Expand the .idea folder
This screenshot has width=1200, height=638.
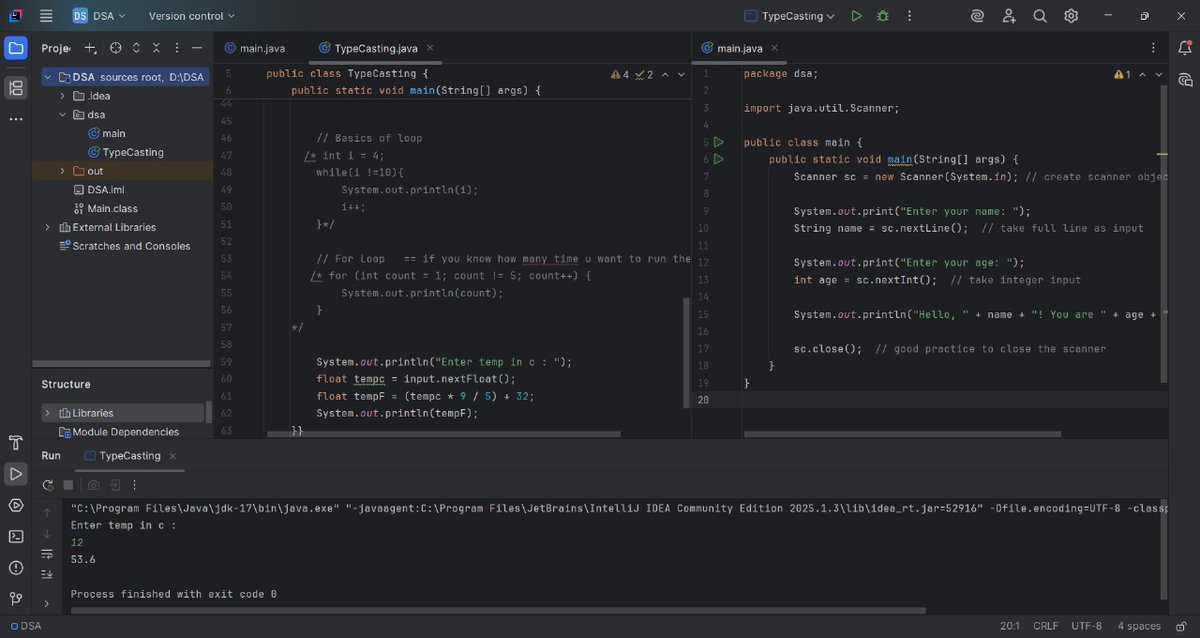point(63,96)
